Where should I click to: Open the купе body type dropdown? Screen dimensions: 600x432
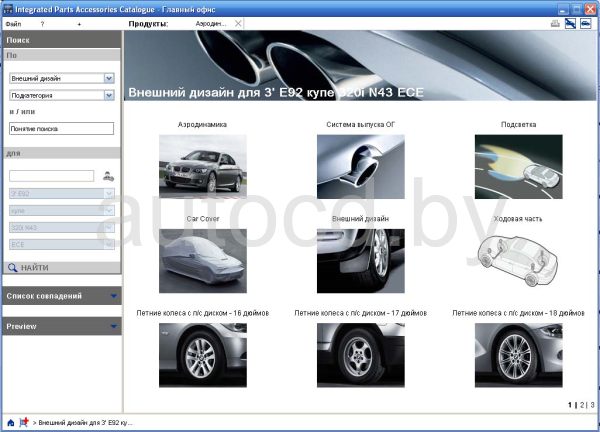click(109, 210)
